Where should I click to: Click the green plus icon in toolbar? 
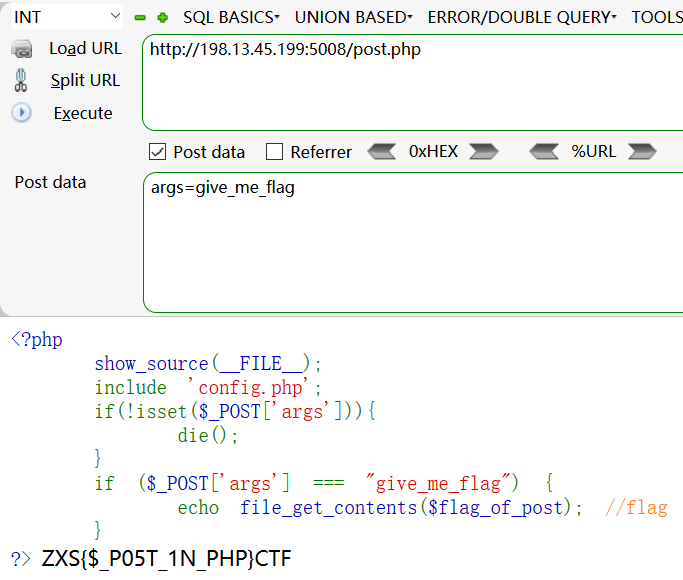tap(162, 18)
